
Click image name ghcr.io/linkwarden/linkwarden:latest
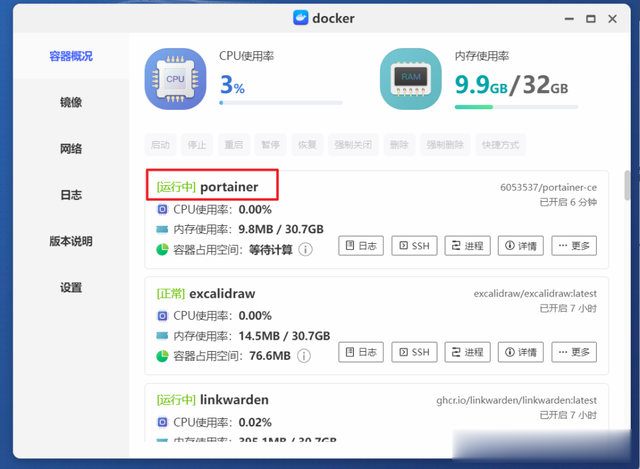[516, 400]
